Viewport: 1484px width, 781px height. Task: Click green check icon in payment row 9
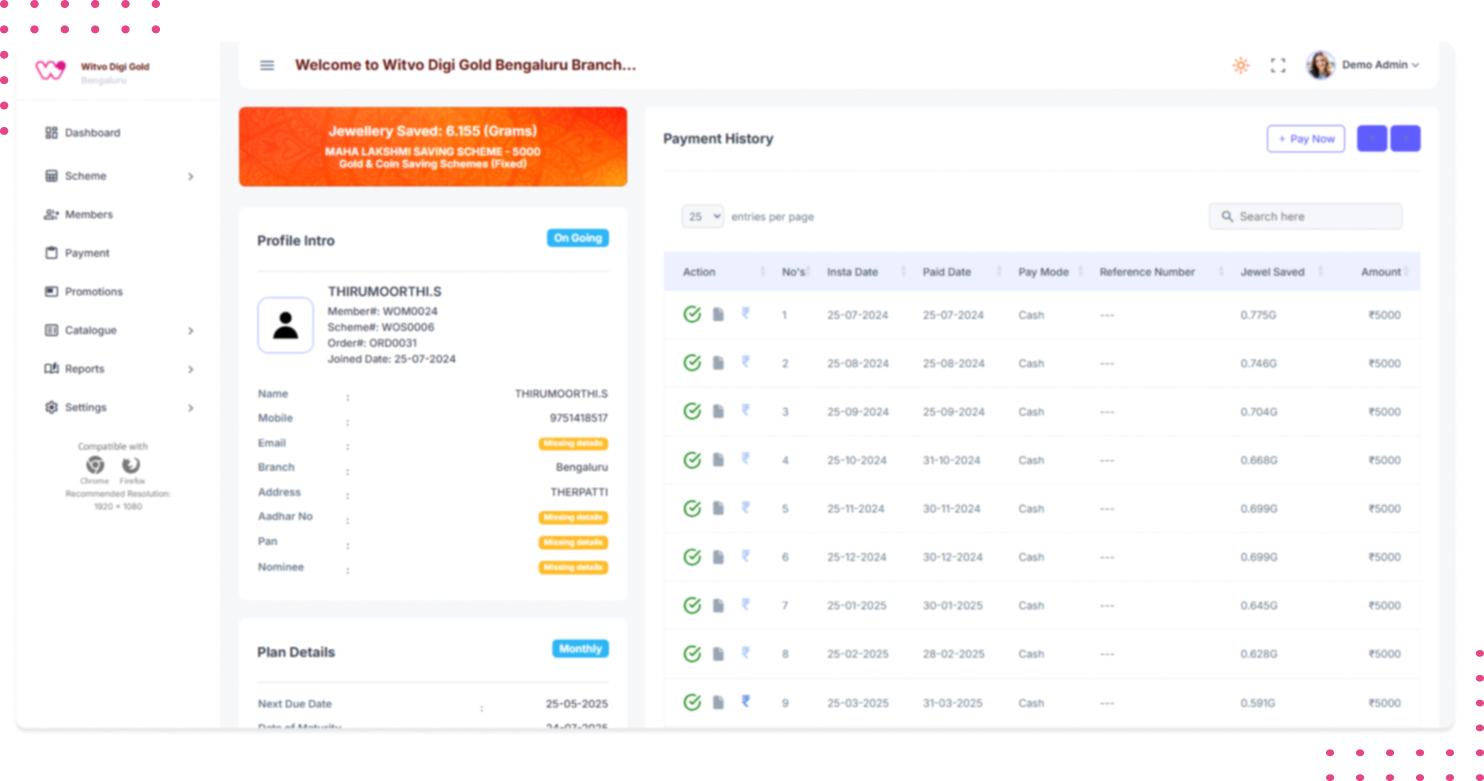tap(692, 702)
